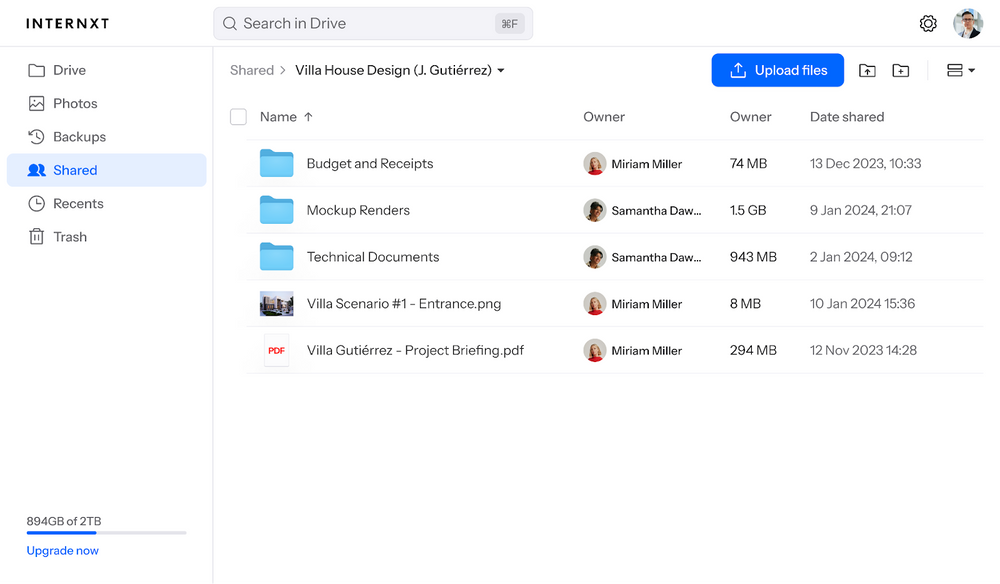Click the sort arrow next to Name
Screen dimensions: 1000x584
308,117
